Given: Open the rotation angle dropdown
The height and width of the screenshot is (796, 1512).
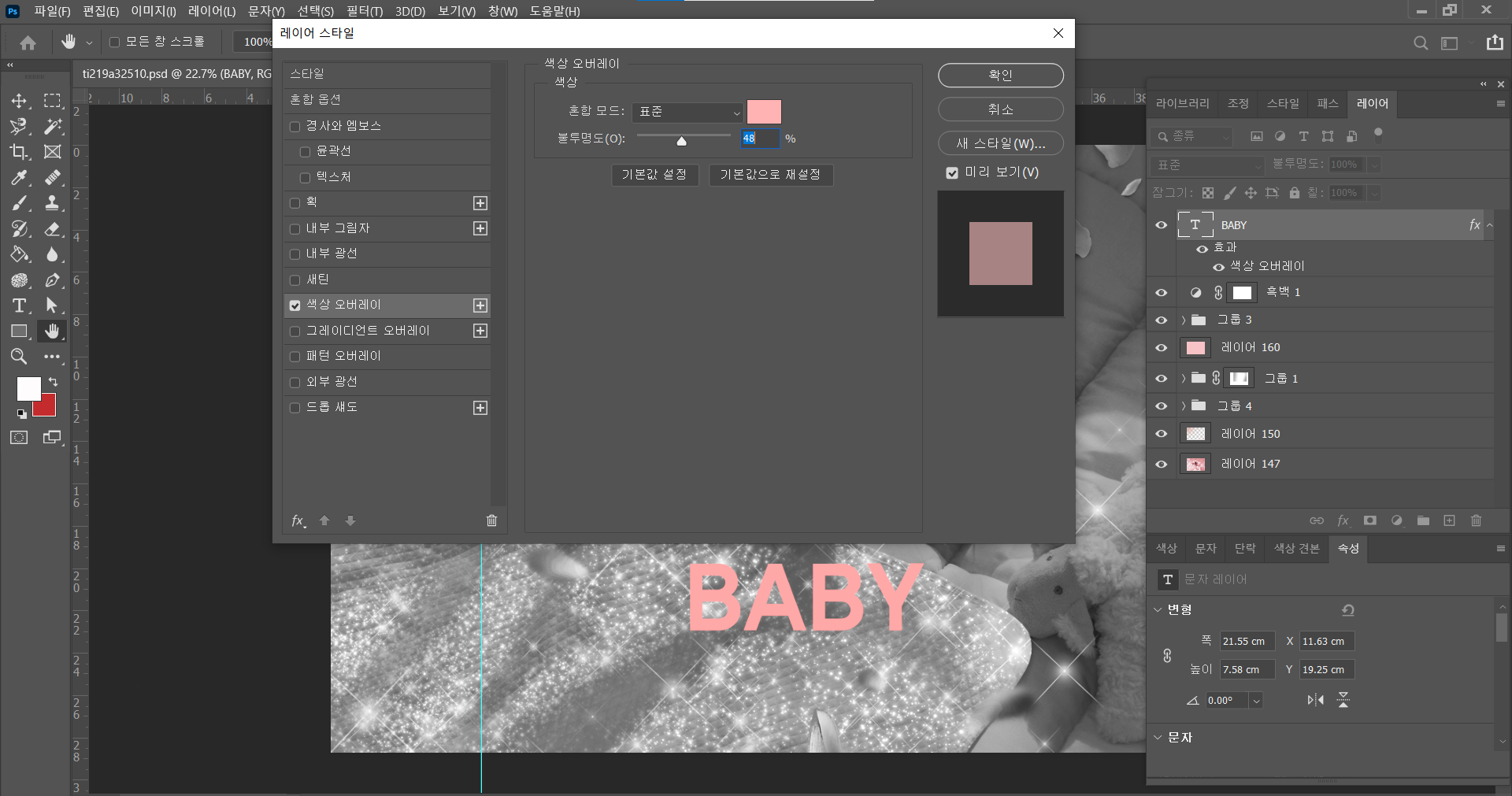Looking at the screenshot, I should coord(1256,701).
